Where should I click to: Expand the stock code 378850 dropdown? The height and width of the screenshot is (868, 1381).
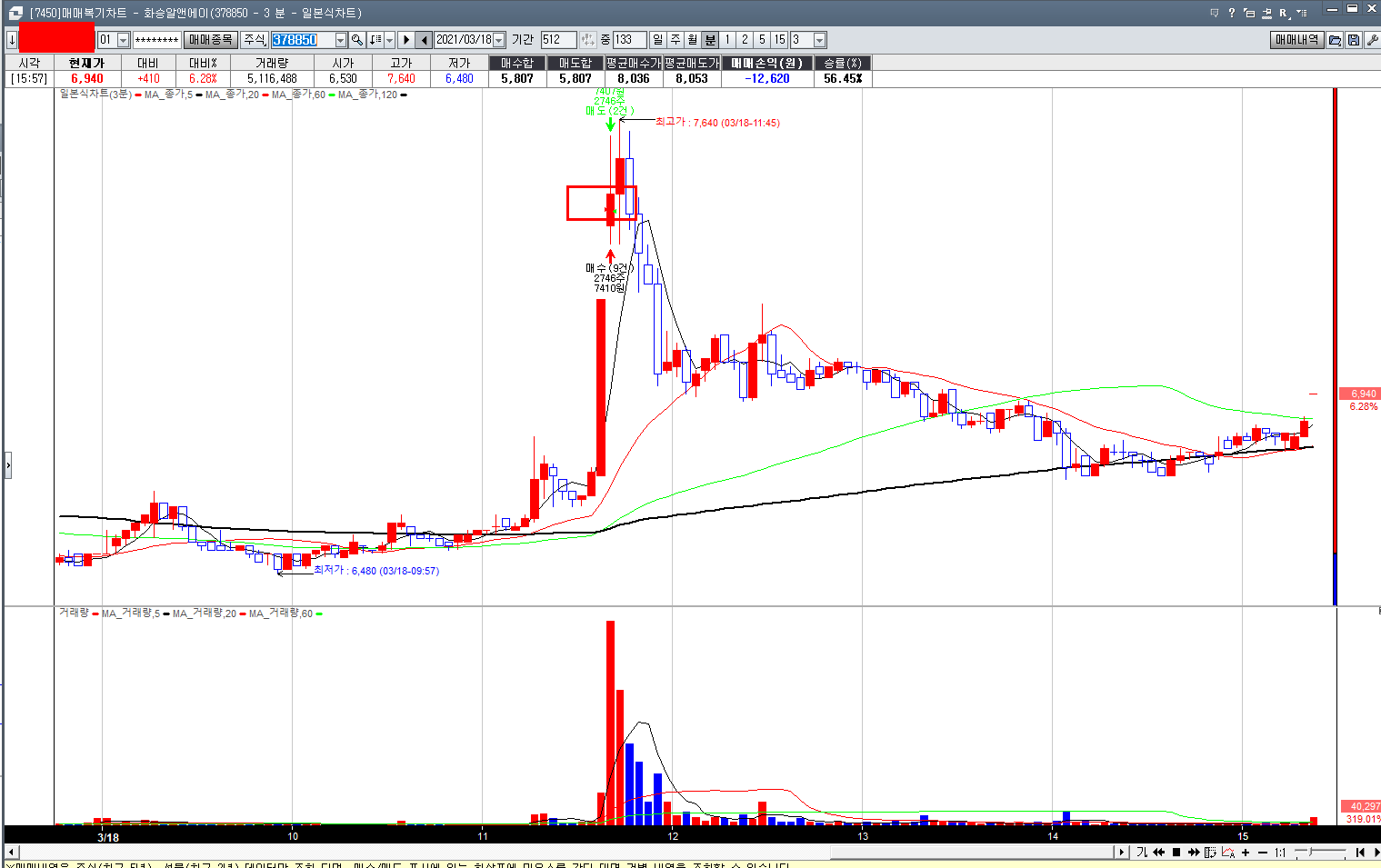tap(341, 40)
